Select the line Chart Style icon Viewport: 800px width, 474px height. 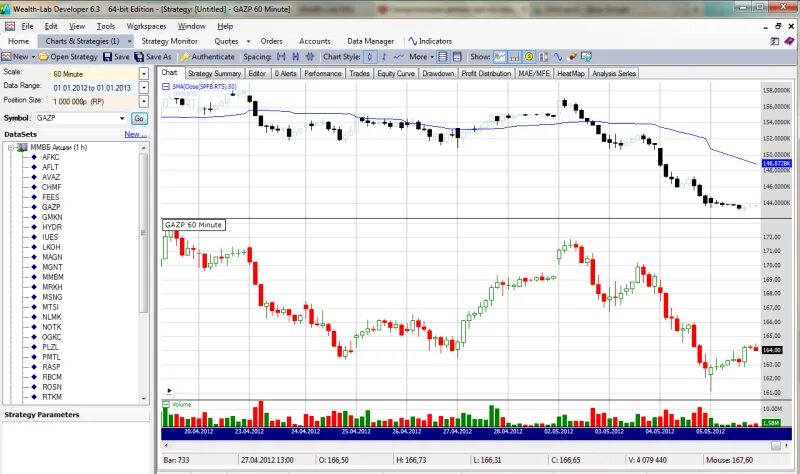coord(398,57)
